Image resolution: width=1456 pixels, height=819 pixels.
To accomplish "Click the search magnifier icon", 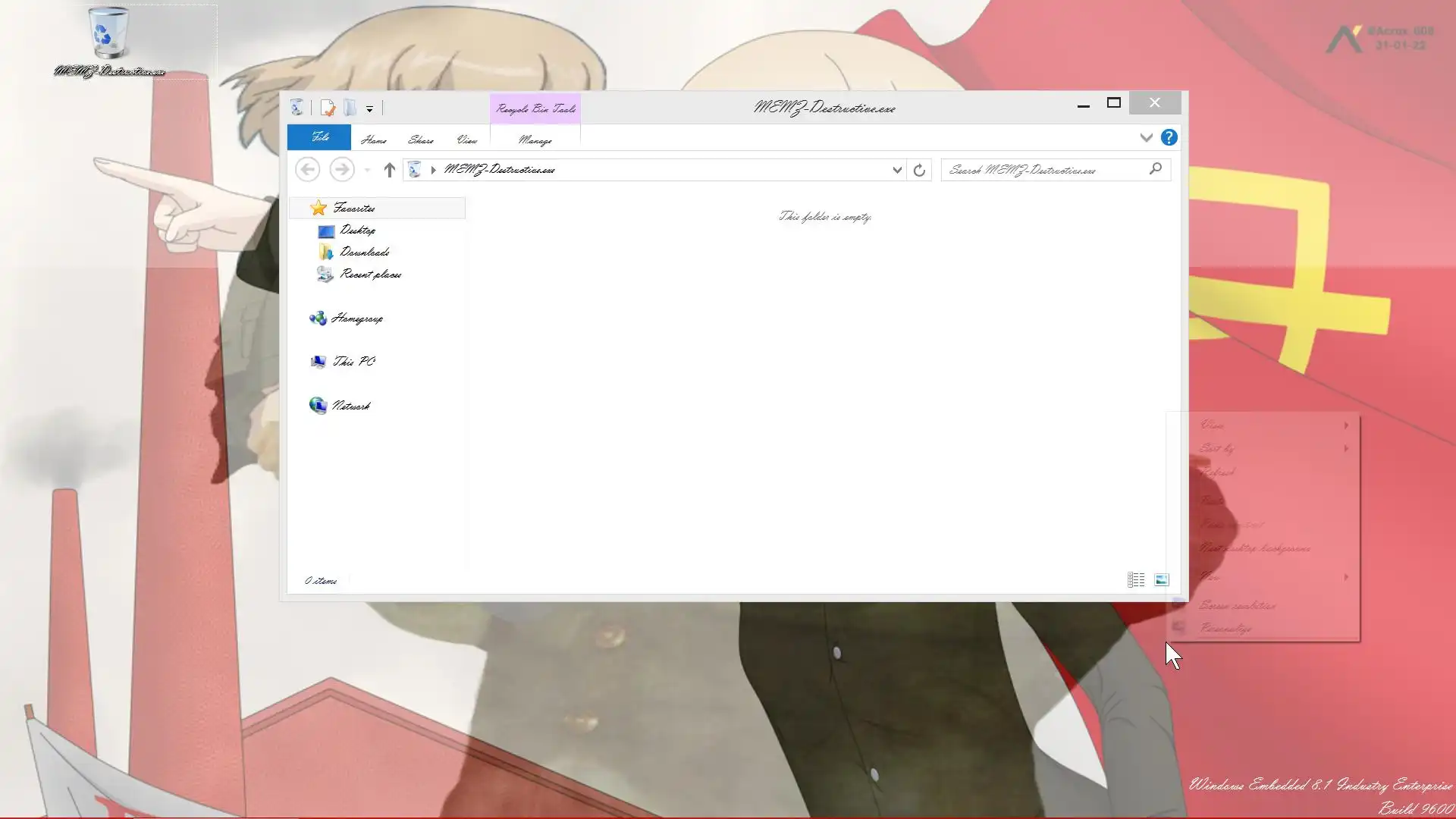I will 1155,169.
